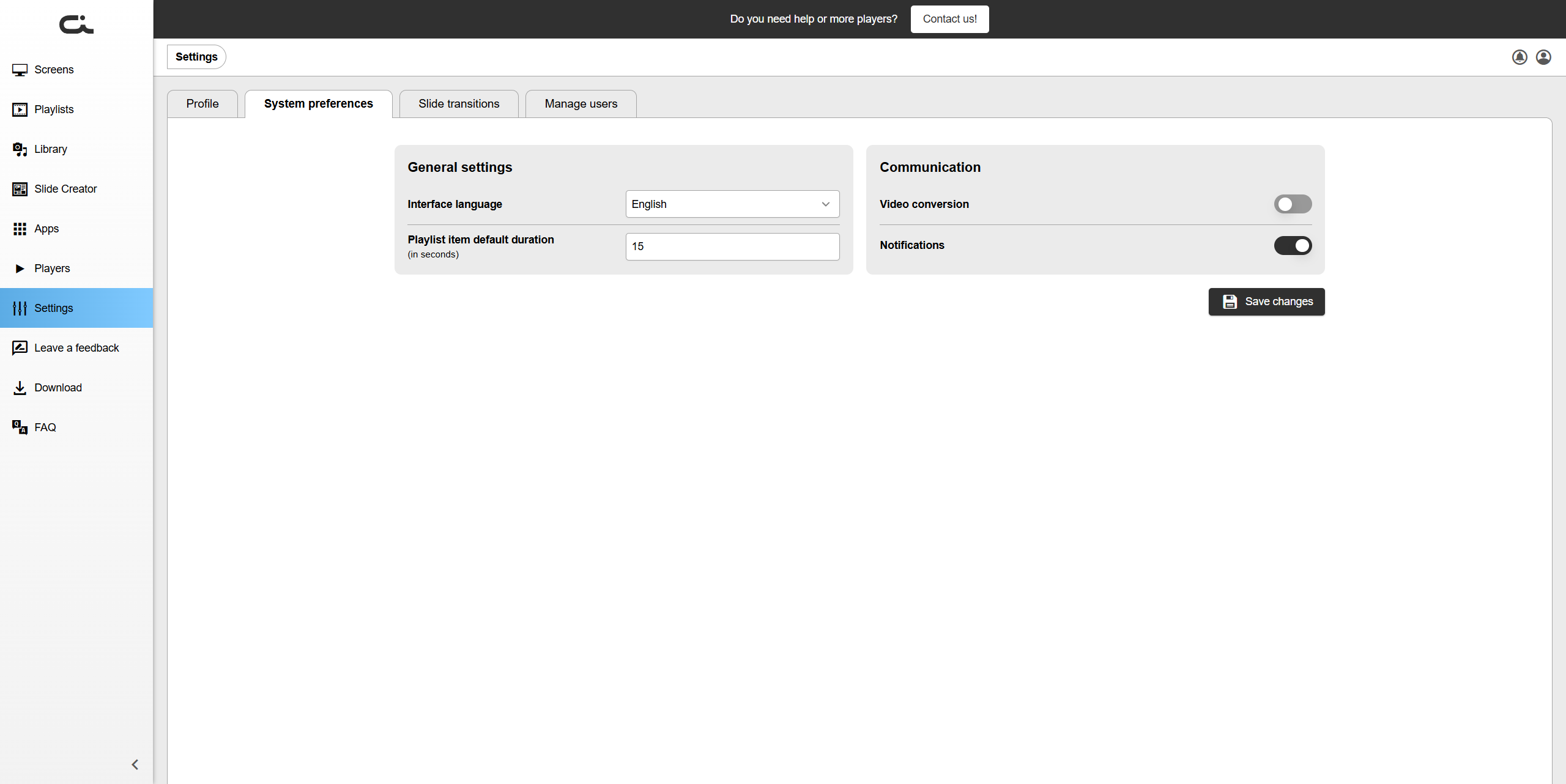Screen dimensions: 1566x784
Task: Switch to the Slide transitions tab
Action: 459,104
